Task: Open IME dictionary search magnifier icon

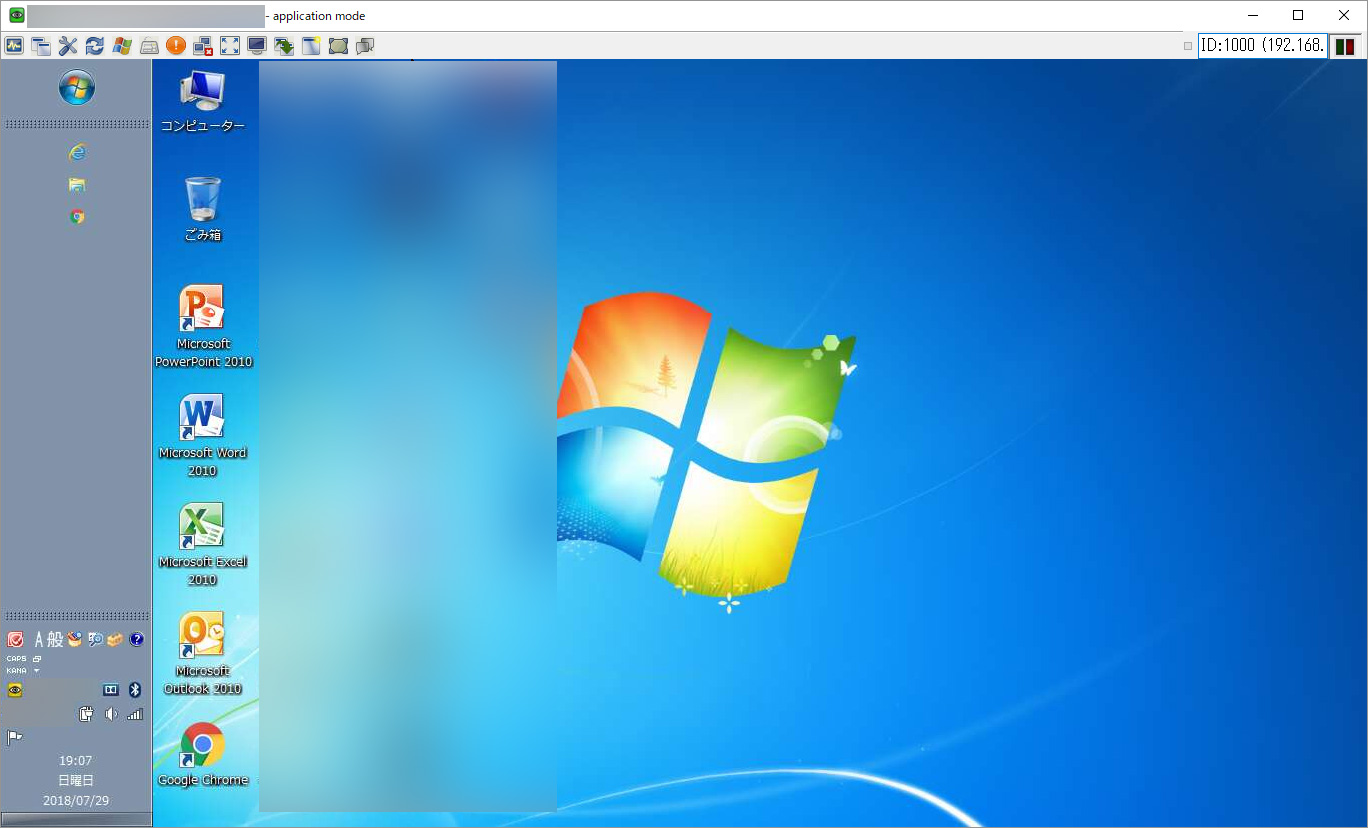Action: tap(96, 639)
